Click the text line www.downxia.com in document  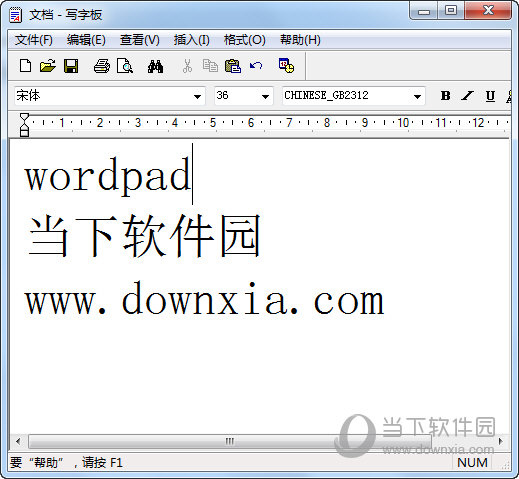tap(204, 298)
